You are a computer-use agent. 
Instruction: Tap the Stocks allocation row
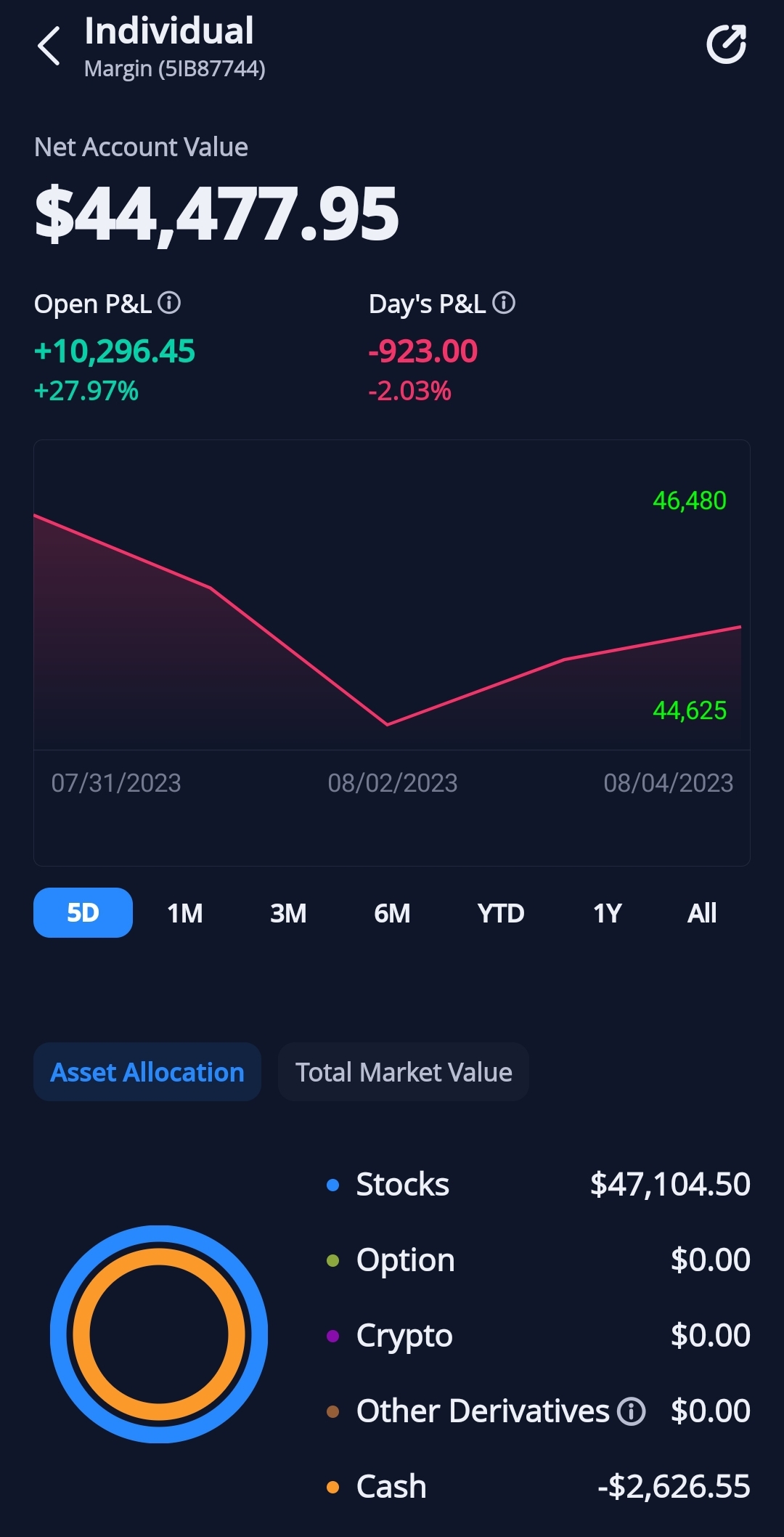[537, 1185]
